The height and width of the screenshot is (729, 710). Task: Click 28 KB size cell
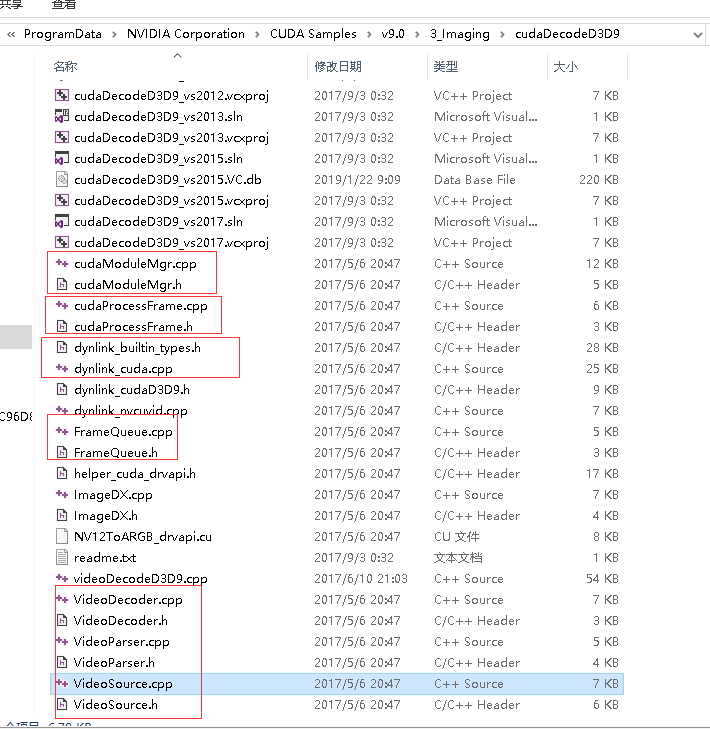click(602, 347)
